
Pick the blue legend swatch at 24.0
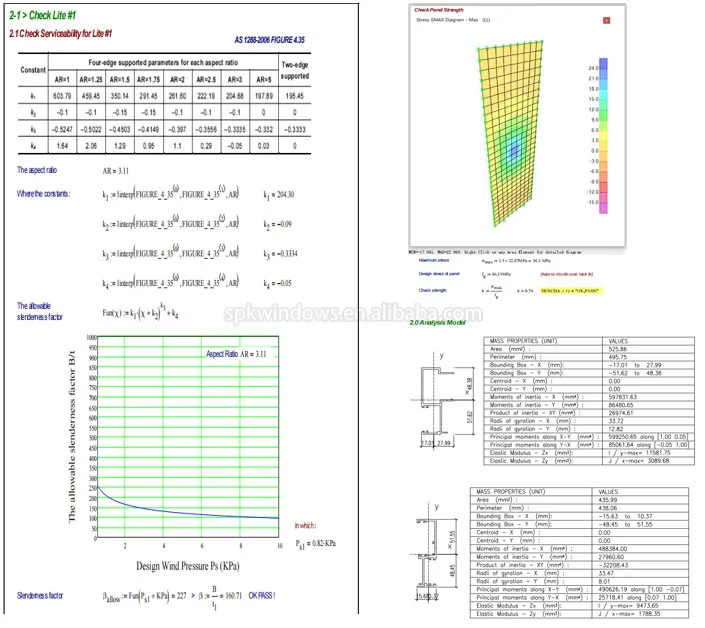603,63
